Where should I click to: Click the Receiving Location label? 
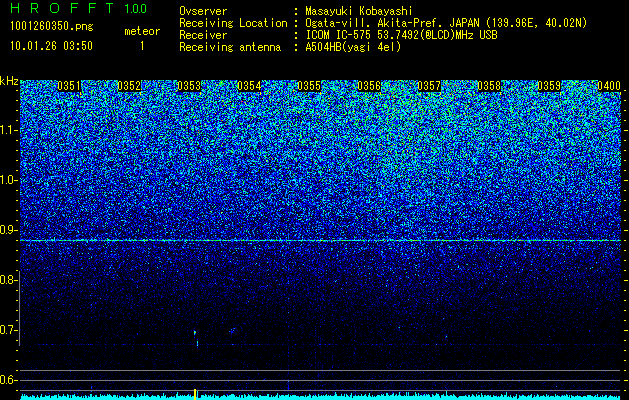pyautogui.click(x=233, y=23)
